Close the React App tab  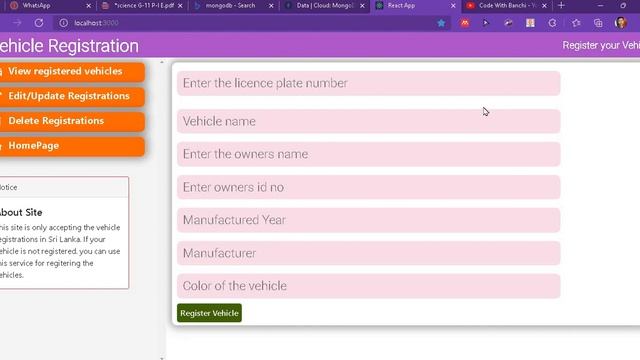pyautogui.click(x=453, y=6)
